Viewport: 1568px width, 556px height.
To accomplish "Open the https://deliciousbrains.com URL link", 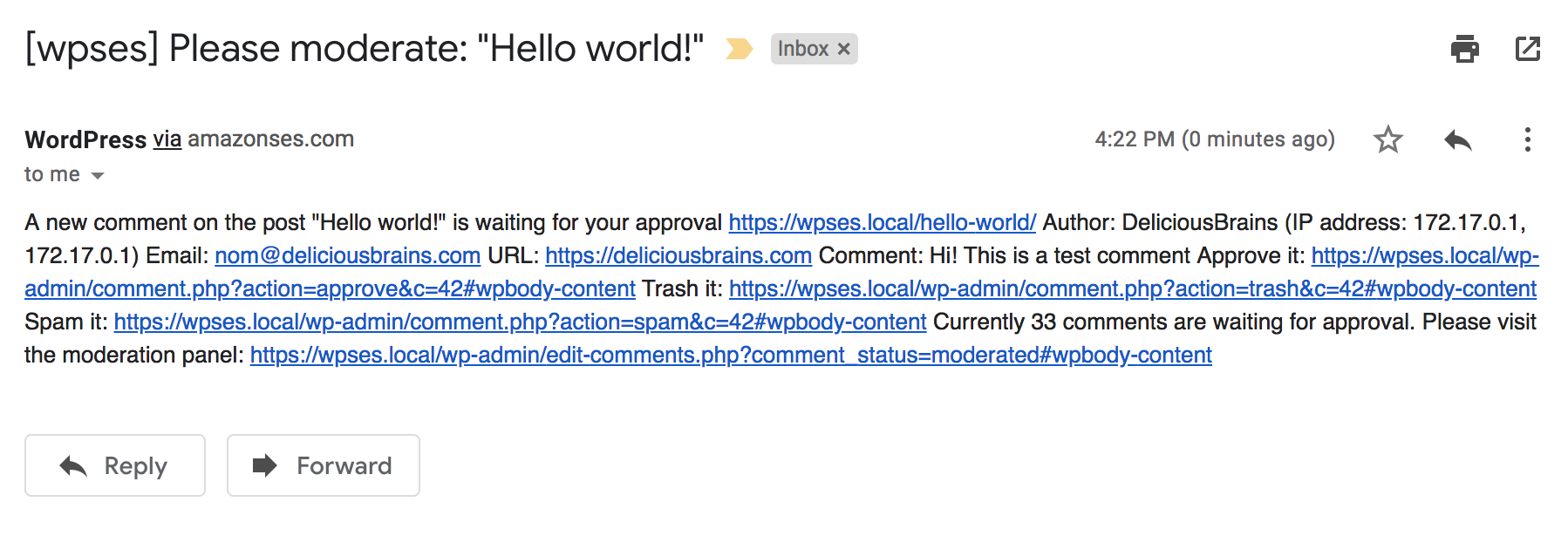I will [x=678, y=255].
